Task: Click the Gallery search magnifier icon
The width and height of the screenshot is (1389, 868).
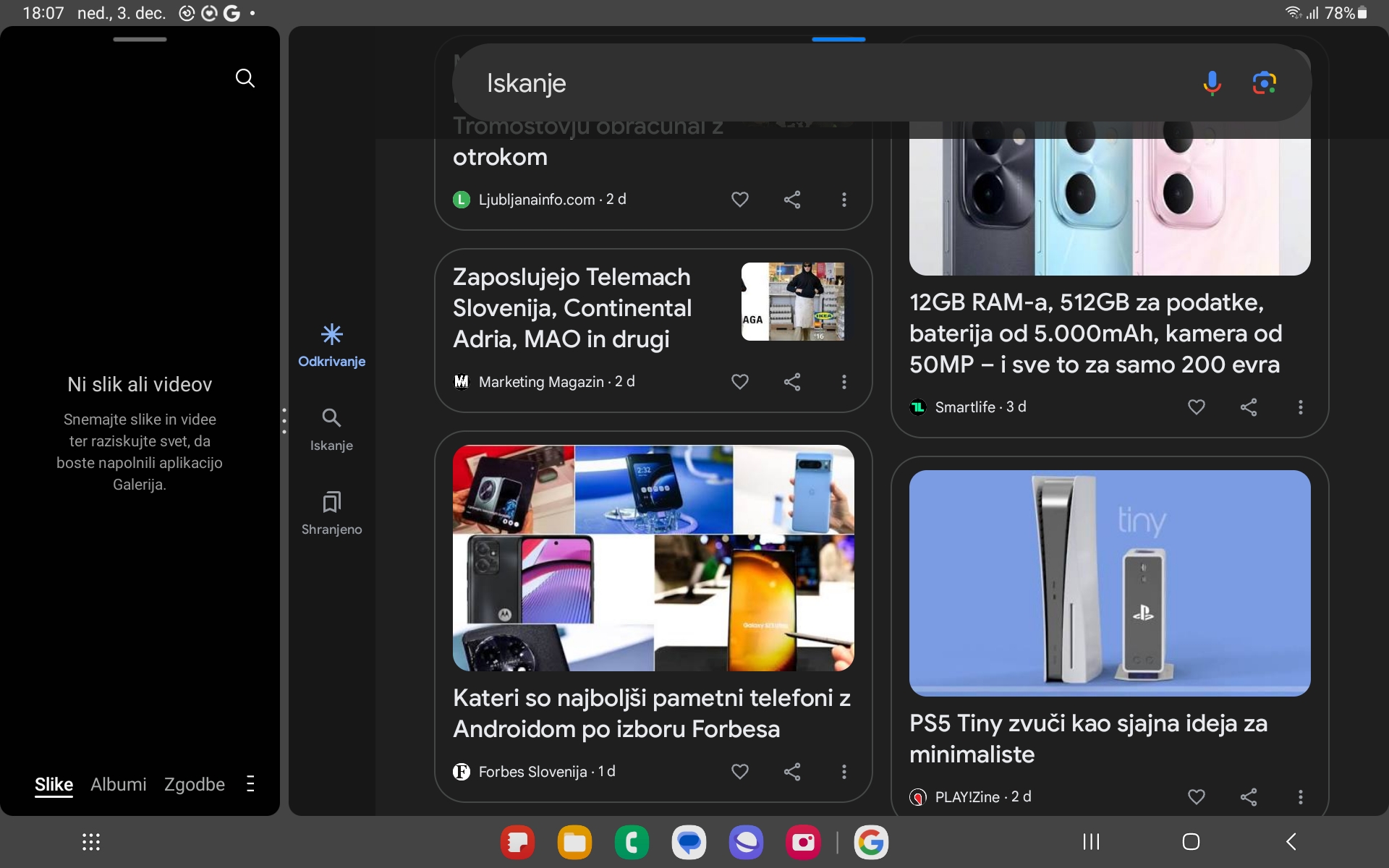Action: [x=245, y=78]
